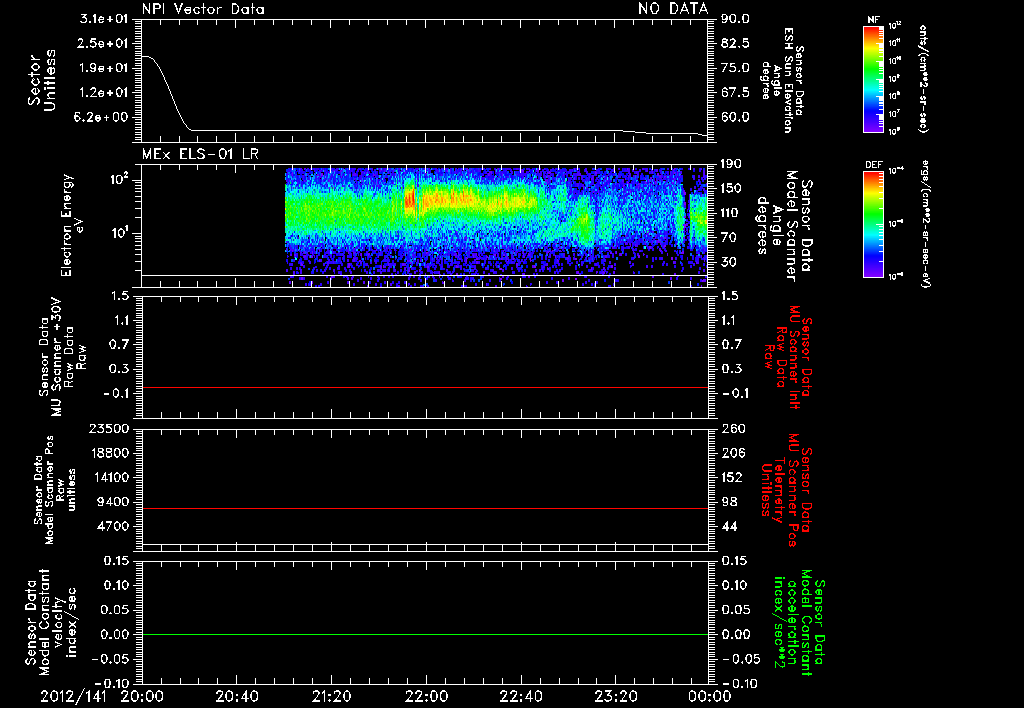Click the 'Electron Energy eV' axis title
This screenshot has width=1024, height=708.
pos(72,225)
